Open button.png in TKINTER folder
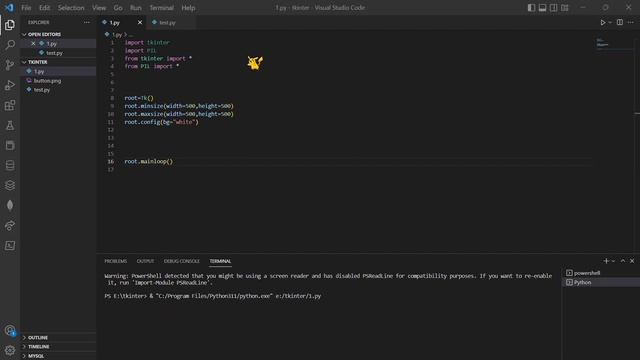Screen dimensions: 640x360 (47, 81)
